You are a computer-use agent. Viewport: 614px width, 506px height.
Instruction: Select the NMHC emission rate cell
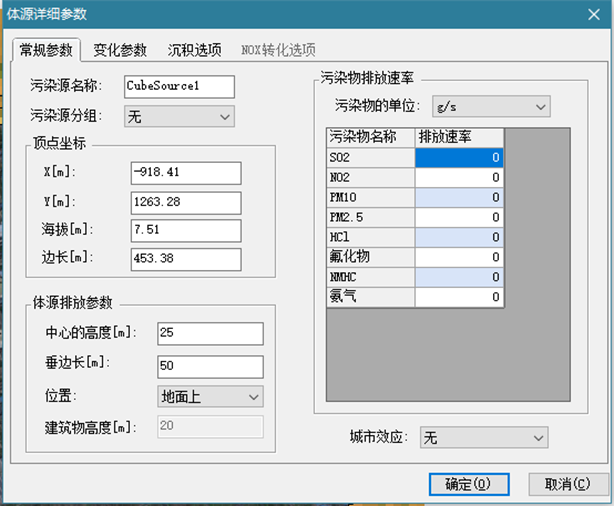[459, 277]
